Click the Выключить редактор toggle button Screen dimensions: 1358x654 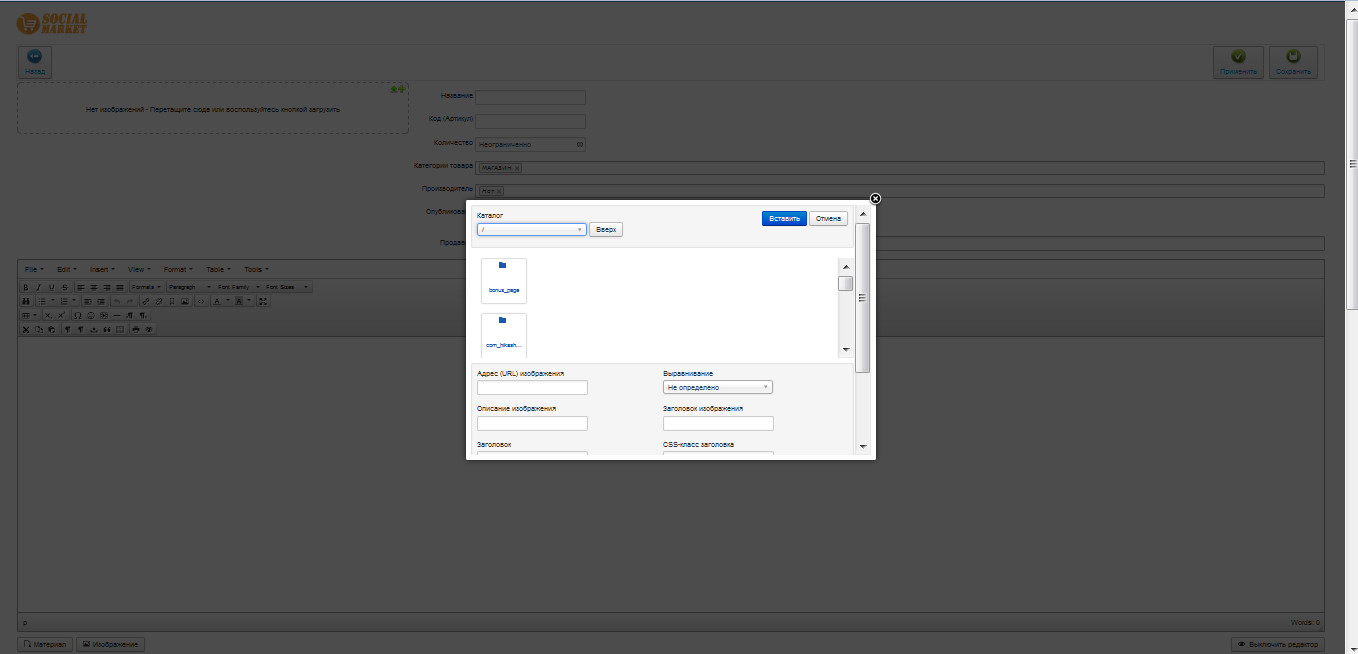tap(1278, 645)
